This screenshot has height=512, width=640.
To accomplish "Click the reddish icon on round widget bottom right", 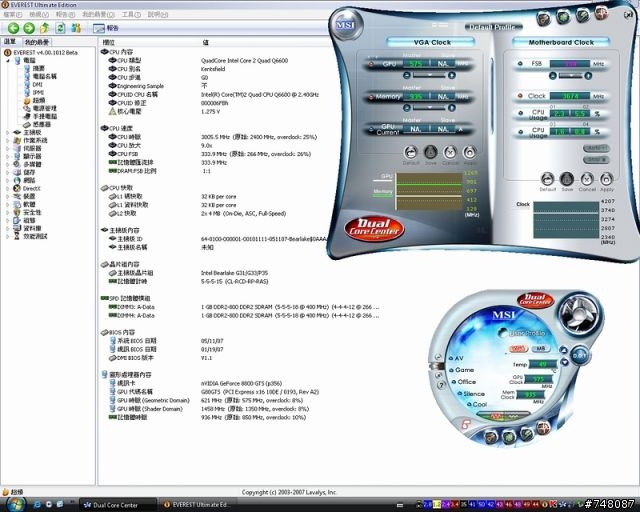I will (543, 428).
